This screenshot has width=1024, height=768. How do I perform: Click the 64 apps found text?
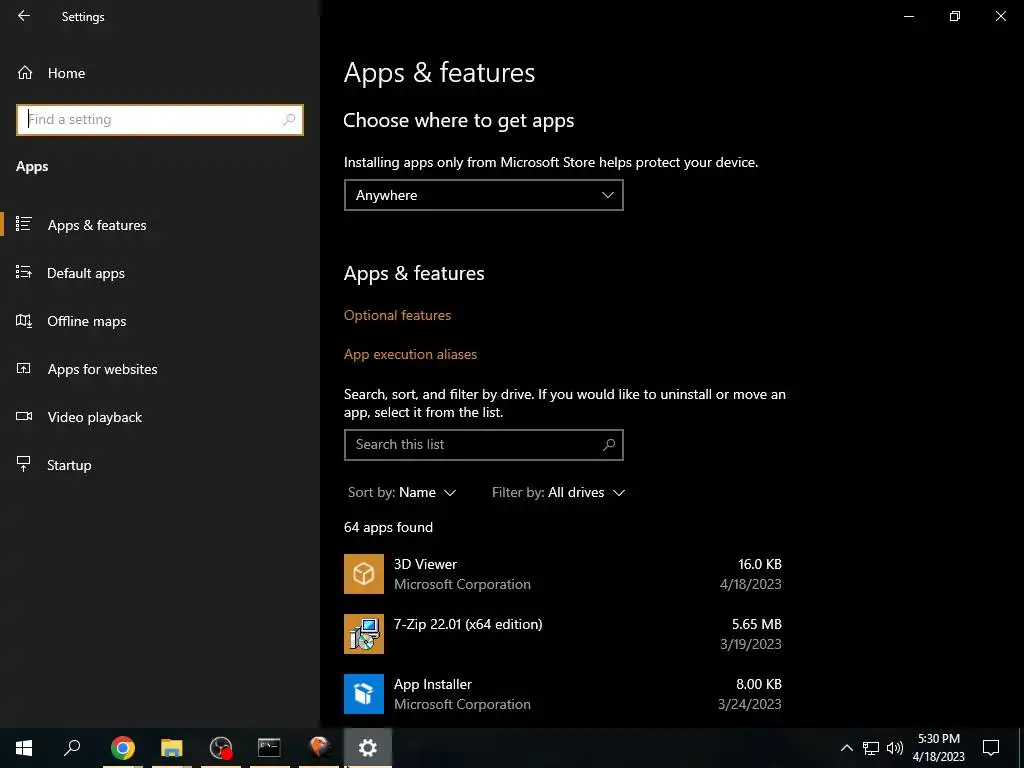(388, 527)
